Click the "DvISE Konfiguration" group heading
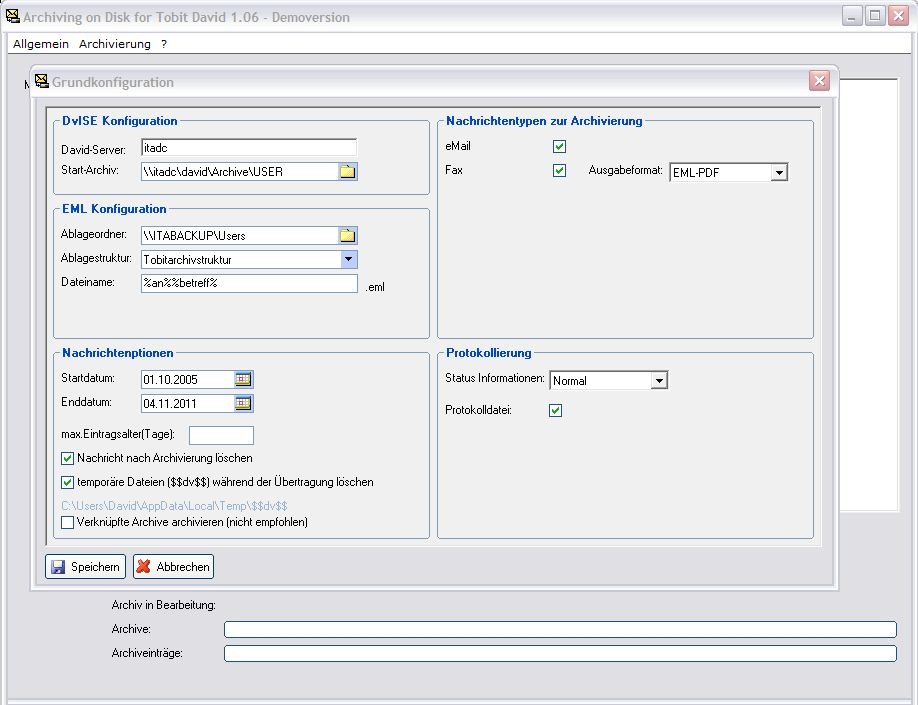 click(119, 121)
